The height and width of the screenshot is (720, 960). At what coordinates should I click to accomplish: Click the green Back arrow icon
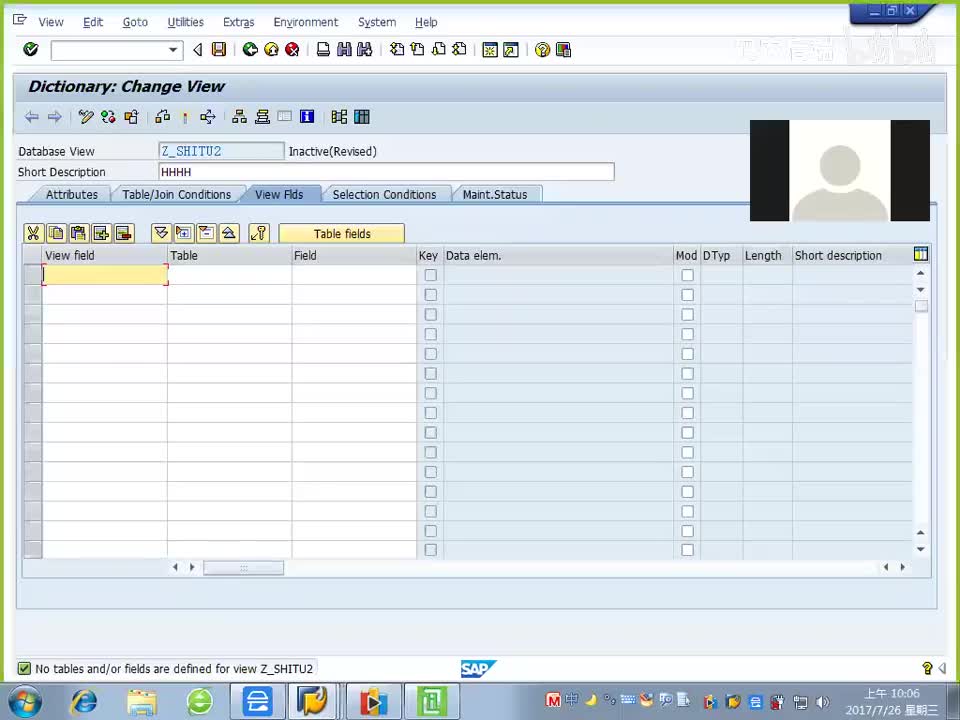pyautogui.click(x=250, y=49)
